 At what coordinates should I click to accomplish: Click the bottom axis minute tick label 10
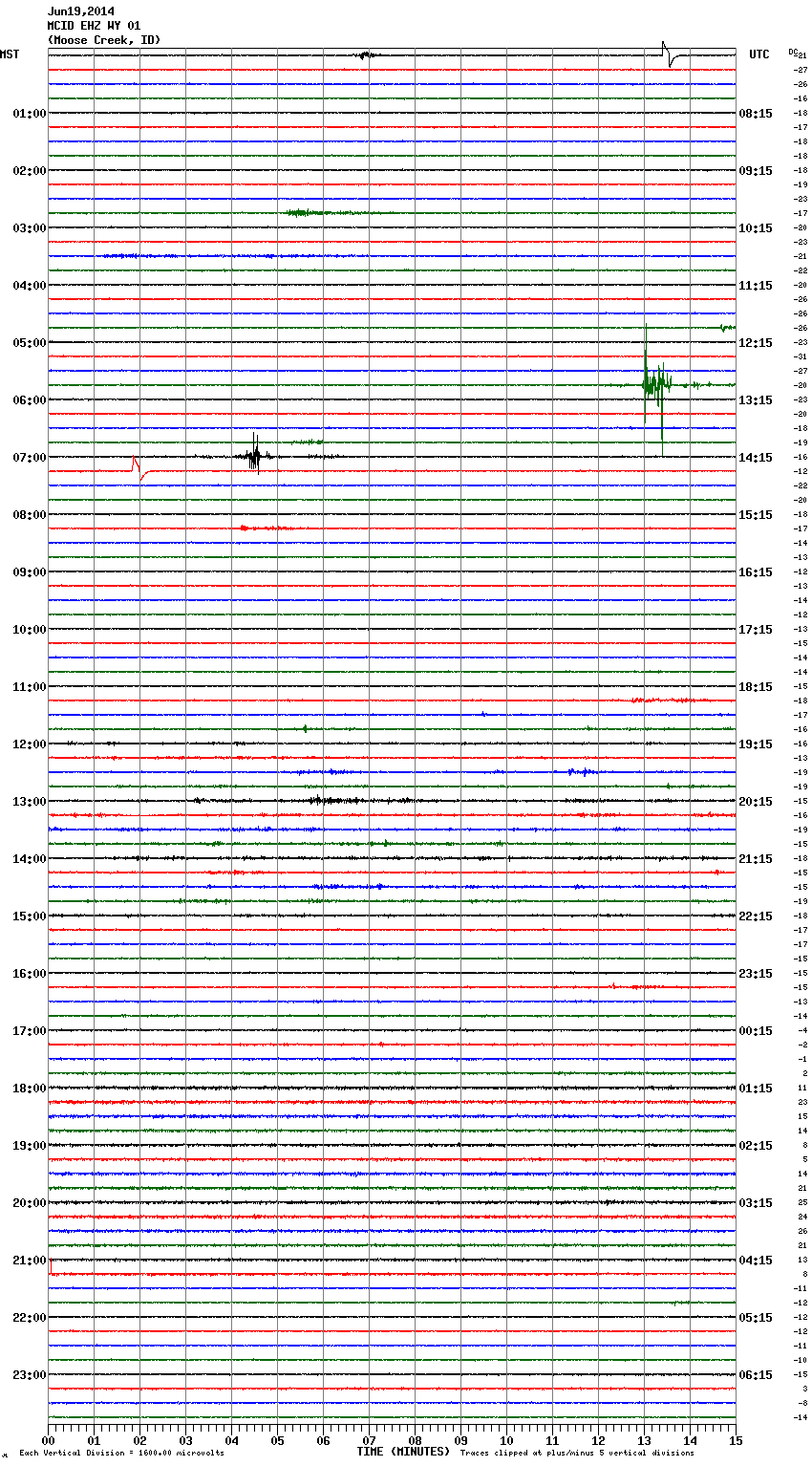click(x=506, y=1440)
